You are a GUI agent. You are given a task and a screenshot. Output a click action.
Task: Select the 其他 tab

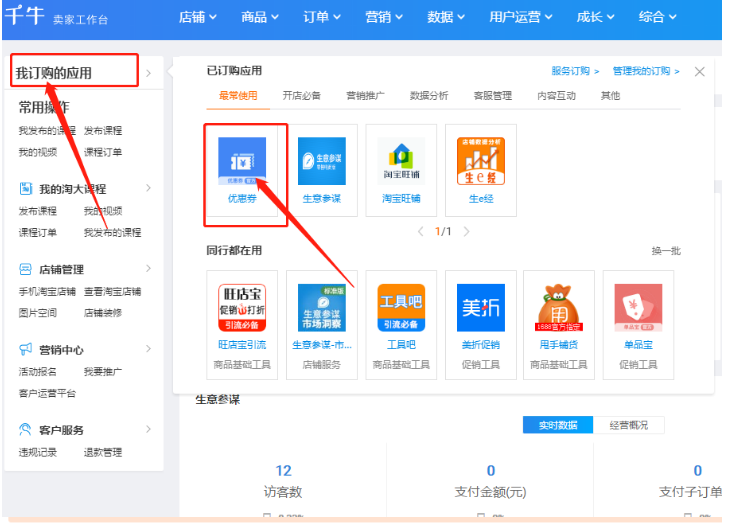pyautogui.click(x=610, y=96)
